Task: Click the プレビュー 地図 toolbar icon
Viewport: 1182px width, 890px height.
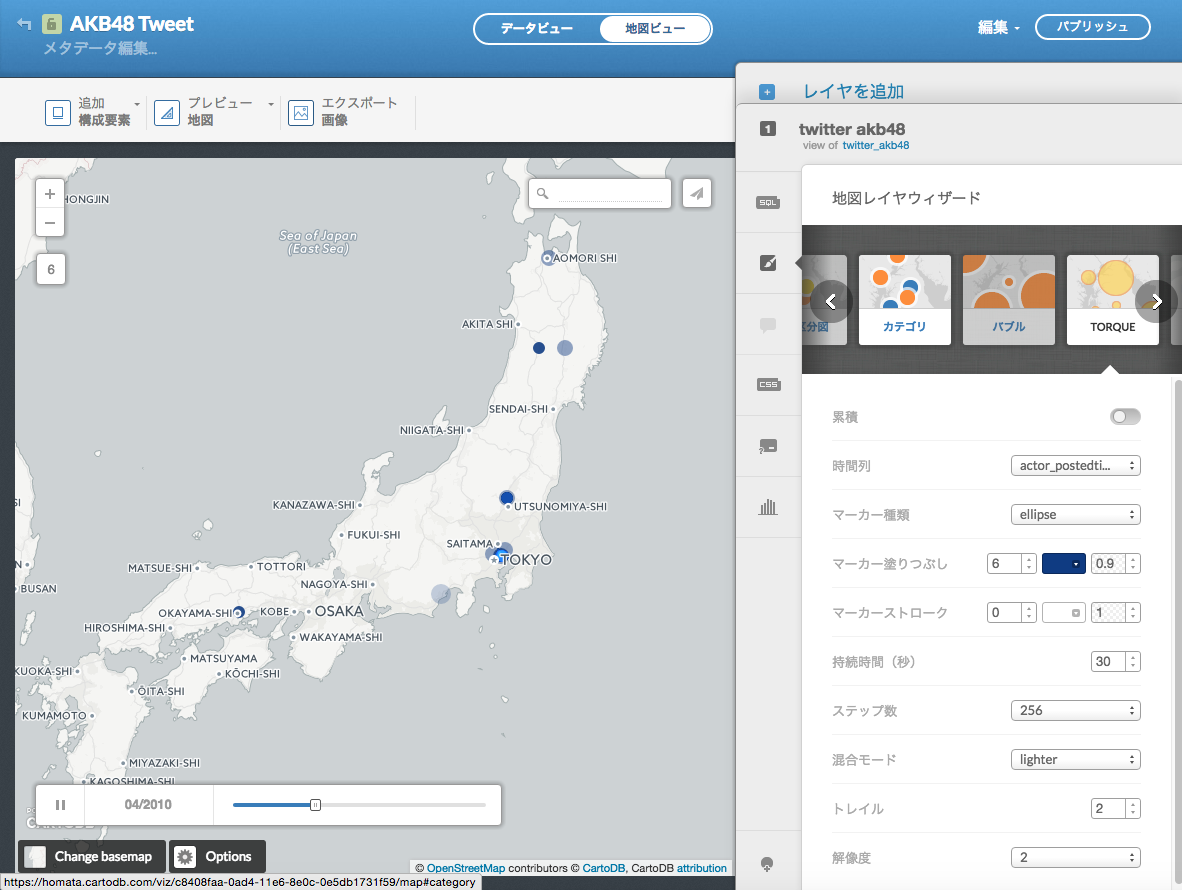Action: pos(167,112)
